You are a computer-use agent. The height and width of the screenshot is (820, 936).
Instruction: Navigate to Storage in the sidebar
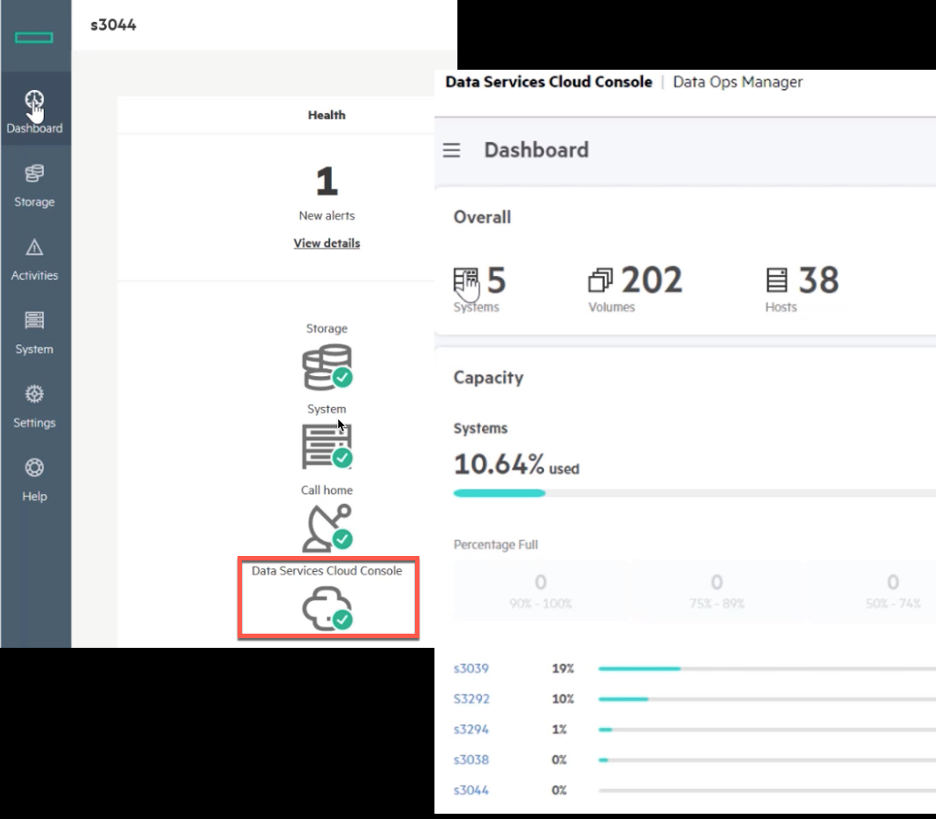tap(34, 185)
